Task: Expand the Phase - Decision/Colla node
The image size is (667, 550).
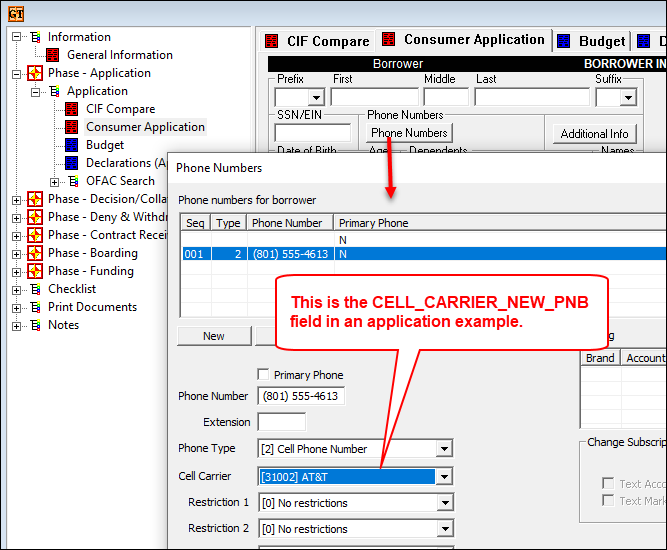Action: point(16,200)
